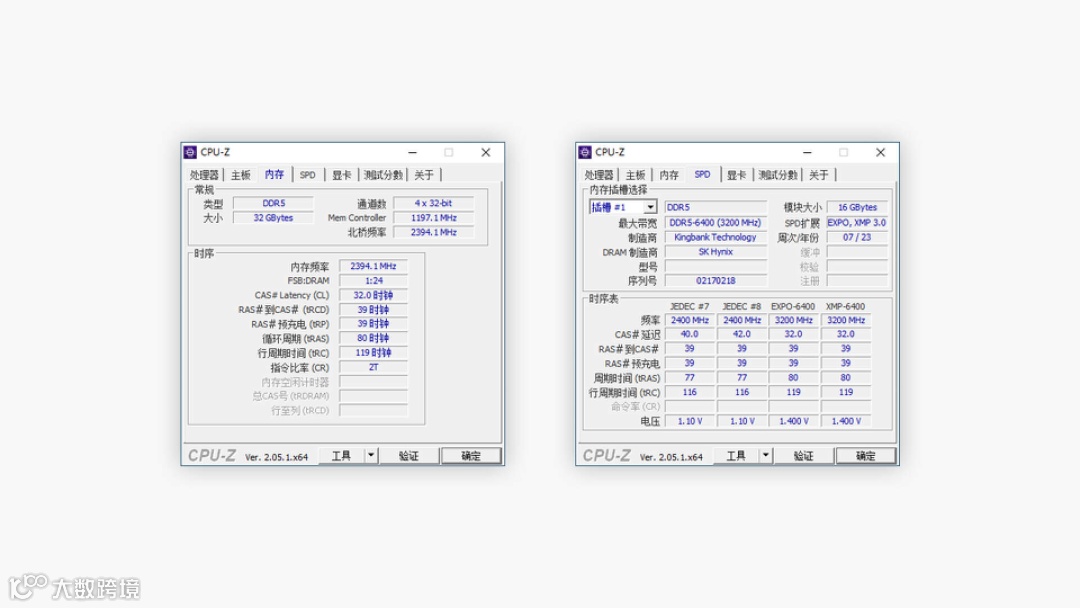Click the 北桥频率 2394.1 MHz value

(433, 233)
